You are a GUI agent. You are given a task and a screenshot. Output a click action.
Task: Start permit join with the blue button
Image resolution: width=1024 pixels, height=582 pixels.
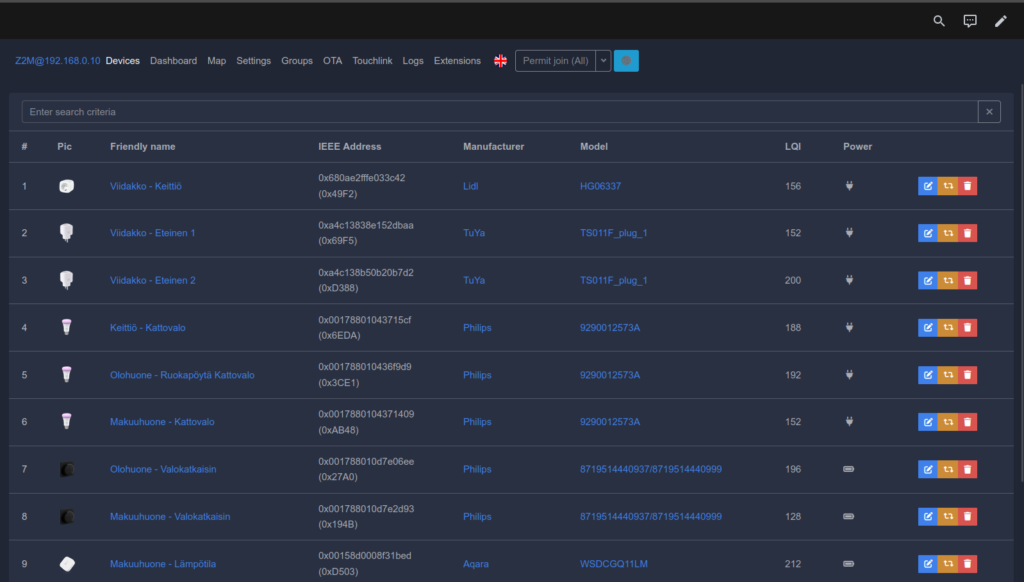[626, 60]
